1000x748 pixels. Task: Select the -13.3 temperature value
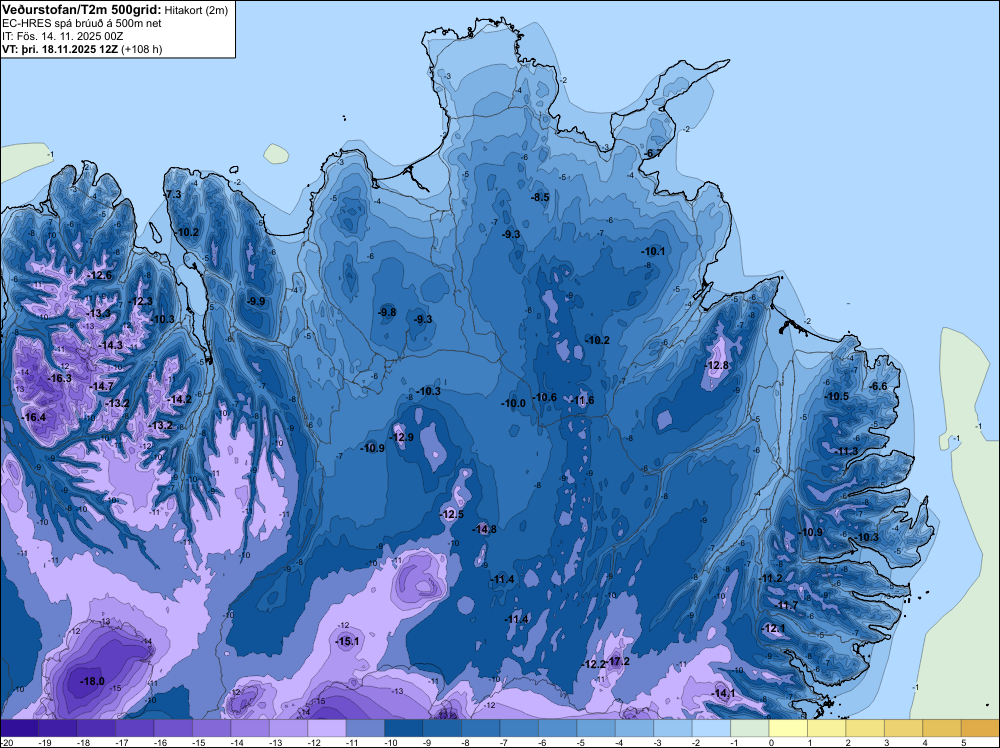[98, 313]
